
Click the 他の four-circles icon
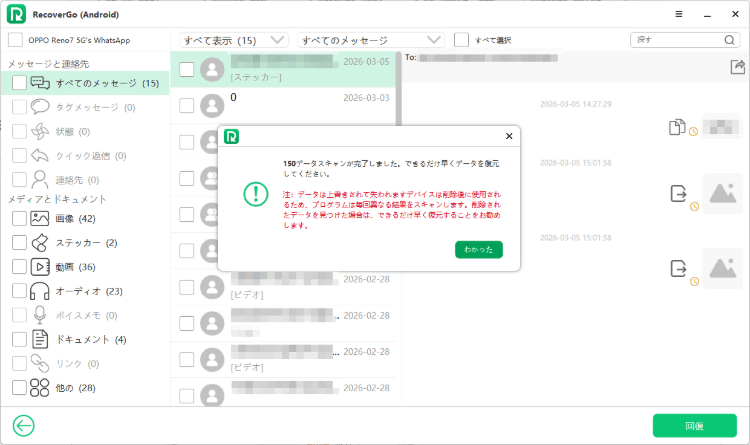(40, 388)
